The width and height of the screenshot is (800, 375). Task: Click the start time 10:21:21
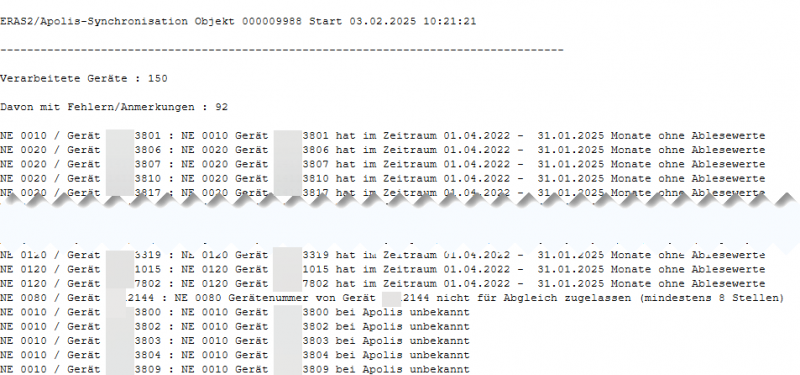[x=449, y=22]
